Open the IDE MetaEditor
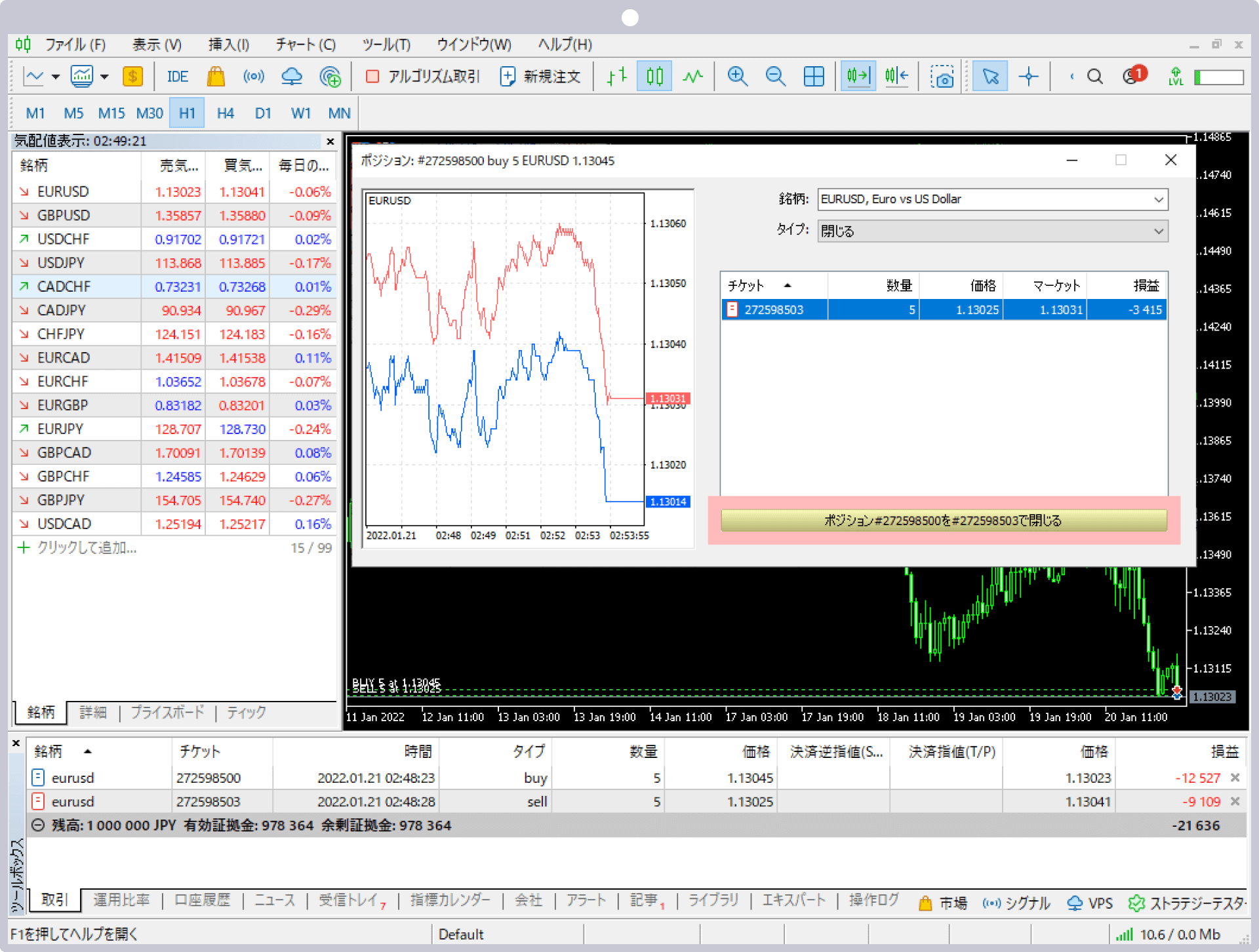 [177, 77]
